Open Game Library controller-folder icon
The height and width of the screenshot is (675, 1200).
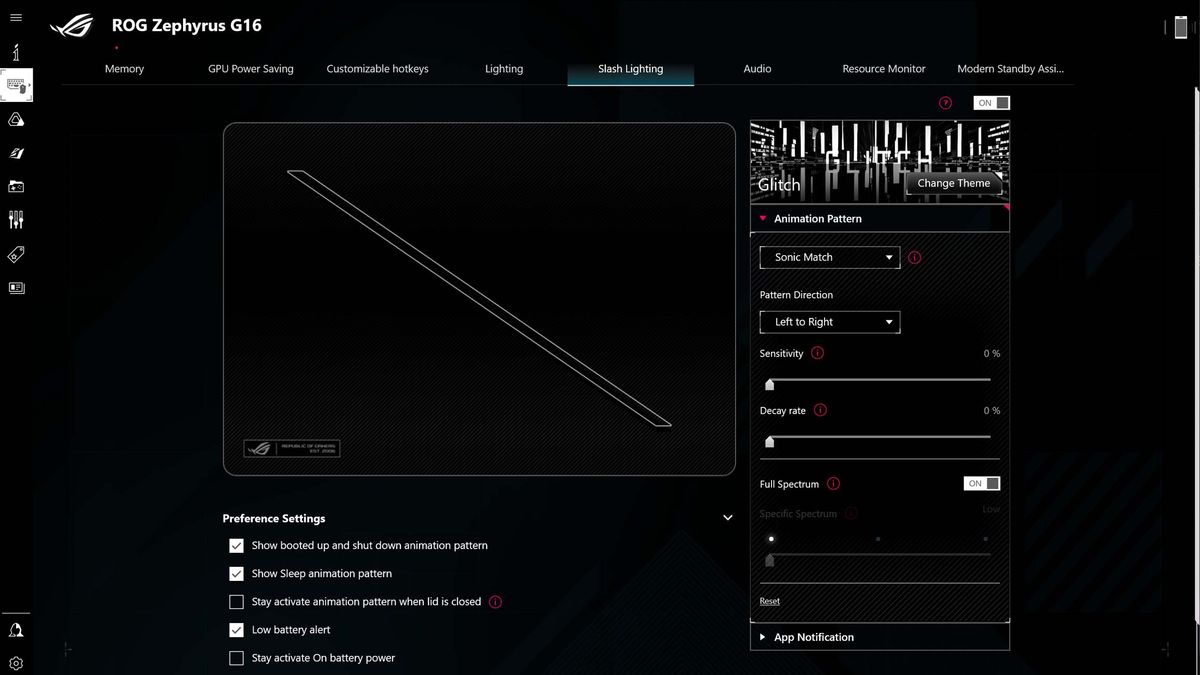click(16, 186)
